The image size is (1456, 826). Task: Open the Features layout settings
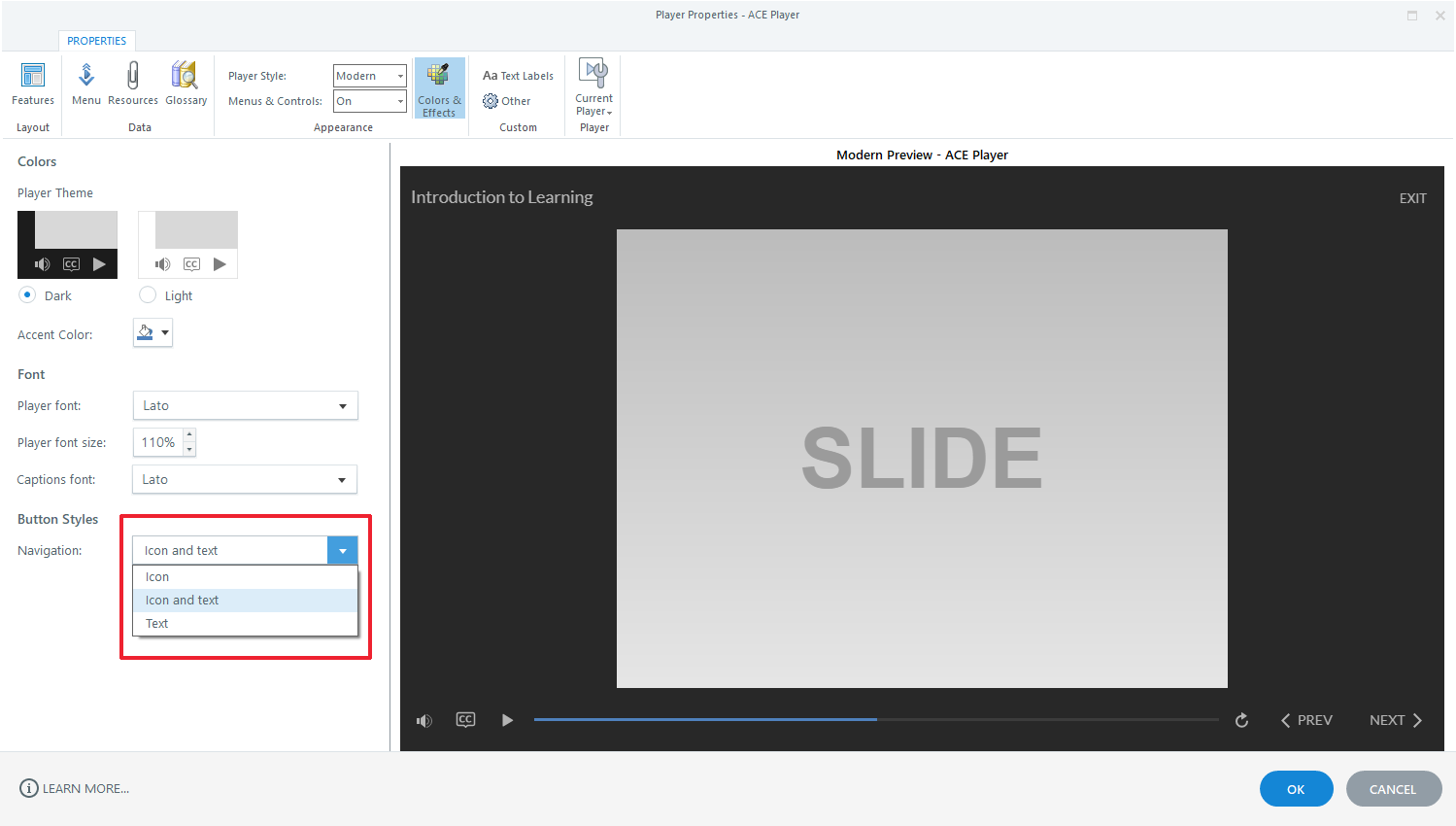(32, 86)
